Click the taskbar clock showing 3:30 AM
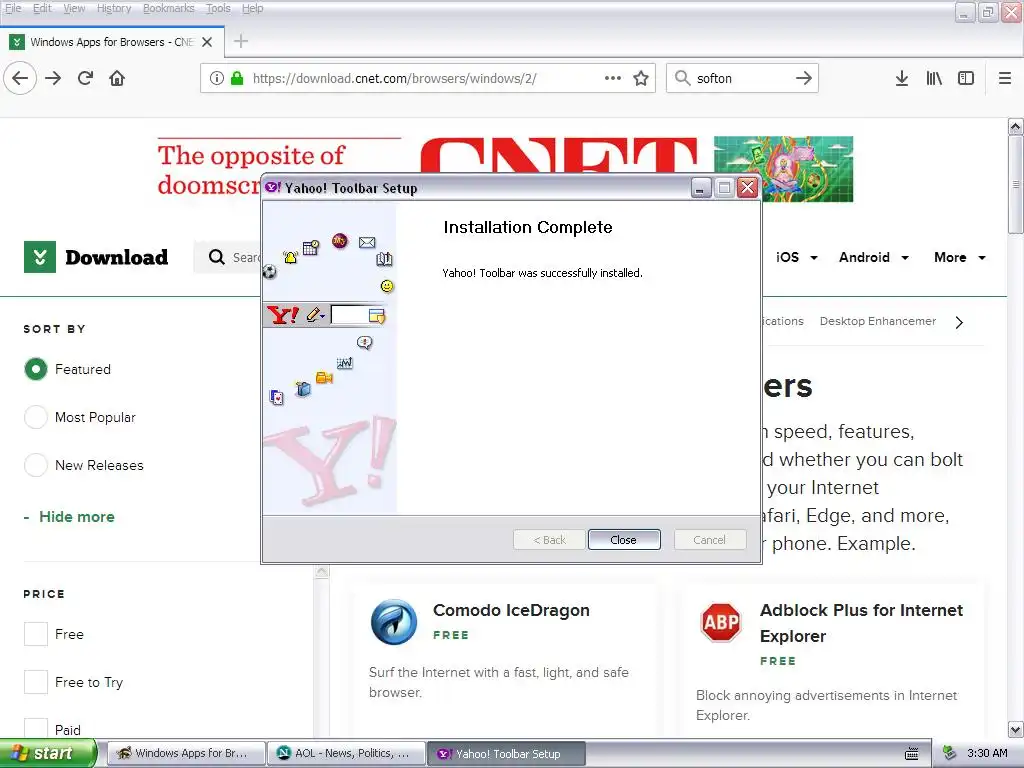This screenshot has width=1024, height=768. [987, 754]
